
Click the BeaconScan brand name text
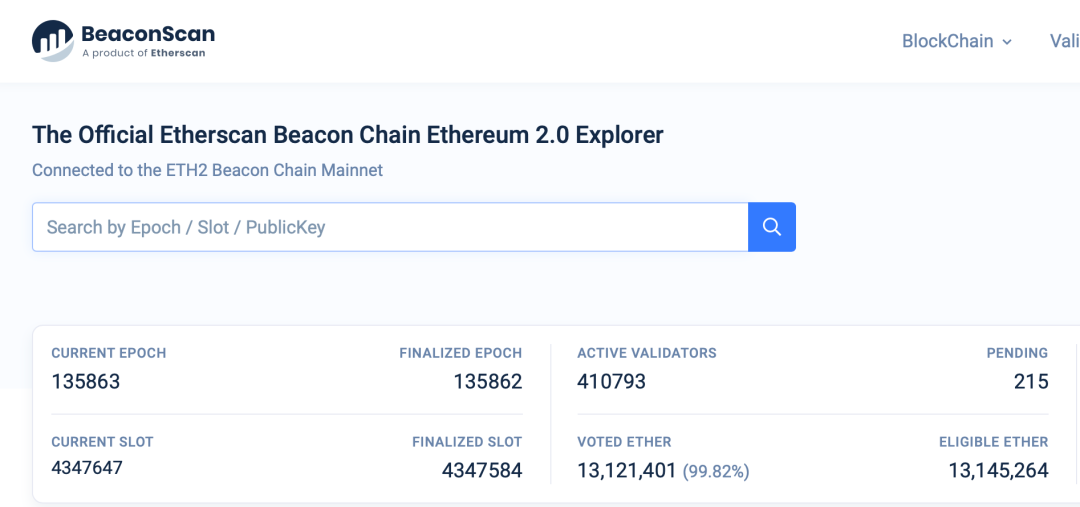pos(148,33)
